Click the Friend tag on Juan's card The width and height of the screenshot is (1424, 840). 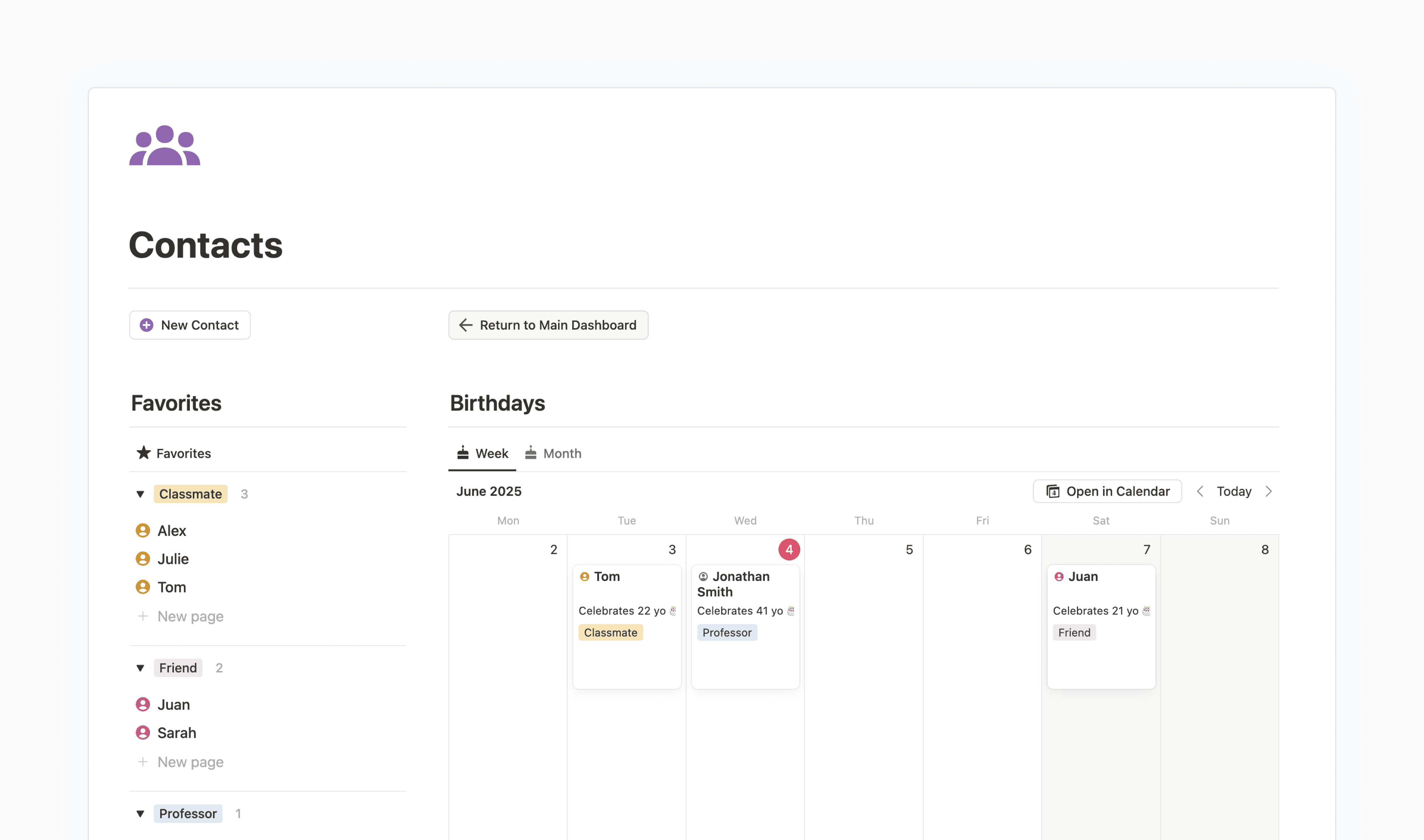click(x=1074, y=632)
